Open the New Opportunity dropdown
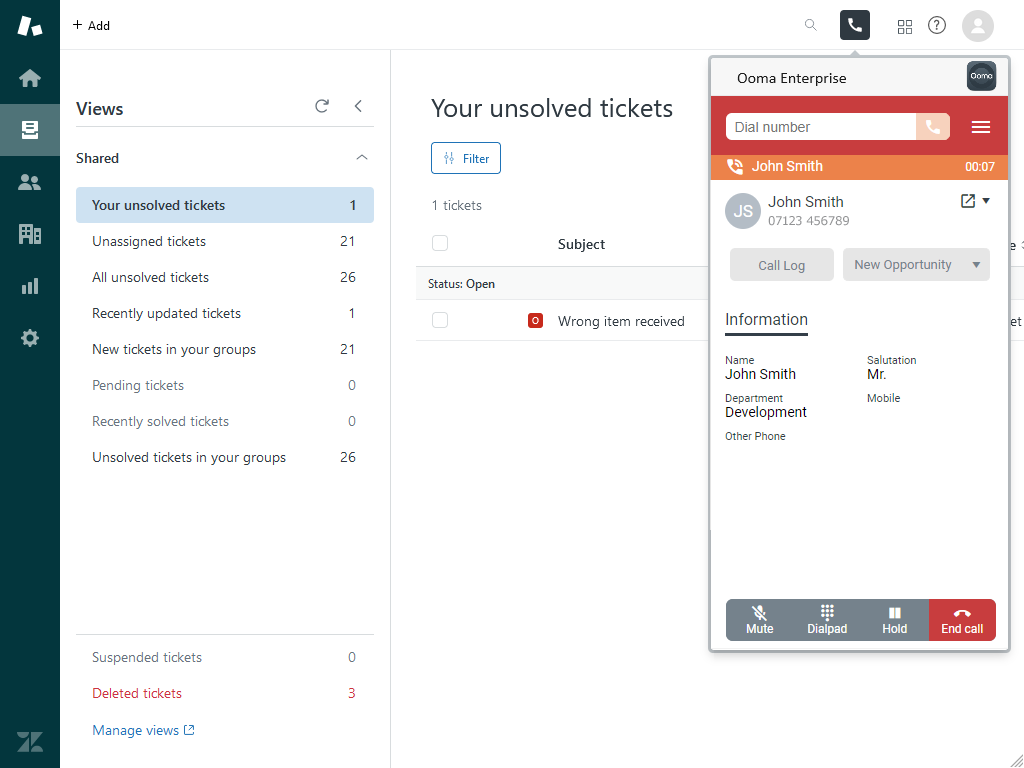Screen dimensions: 1024x768 point(916,264)
